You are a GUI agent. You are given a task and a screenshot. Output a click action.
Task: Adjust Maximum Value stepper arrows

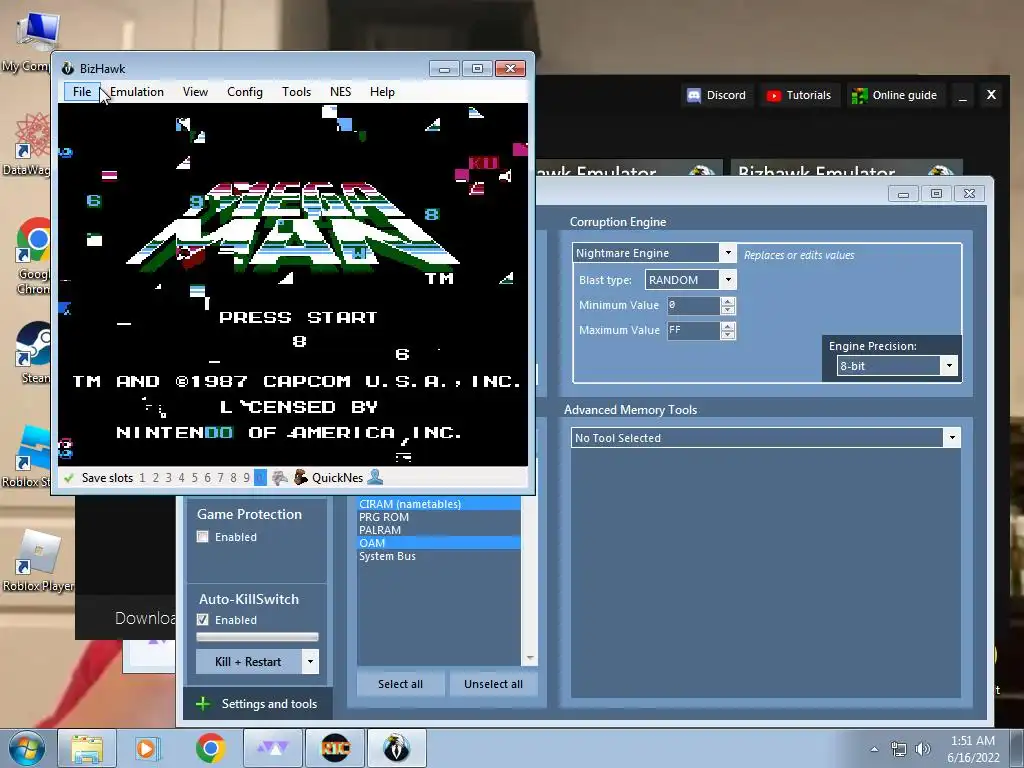[x=728, y=330]
